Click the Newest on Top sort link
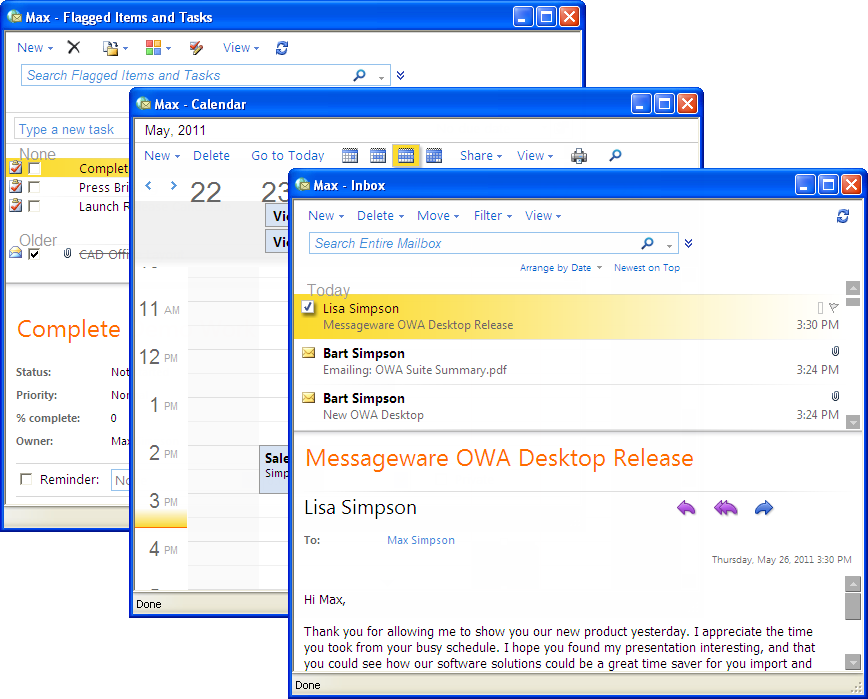Image resolution: width=868 pixels, height=699 pixels. point(647,268)
